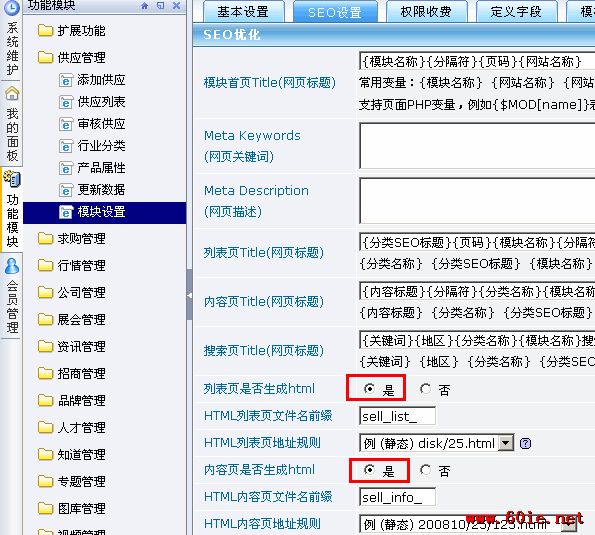Click the HTML列表页文件名前缀 input field
595x535 pixels.
[x=397, y=416]
